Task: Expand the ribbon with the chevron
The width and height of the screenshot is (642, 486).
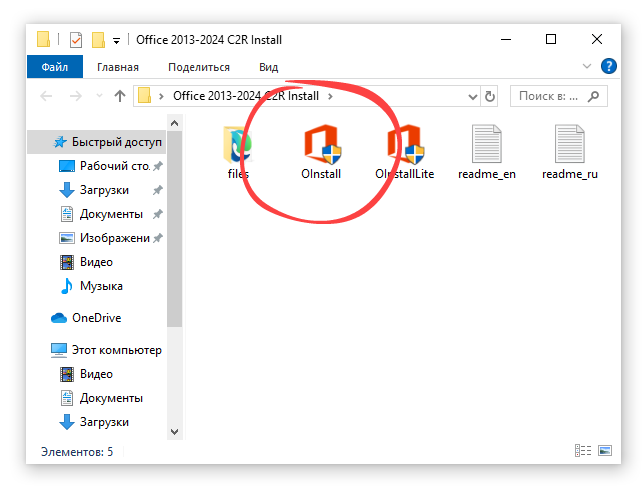Action: coord(587,66)
